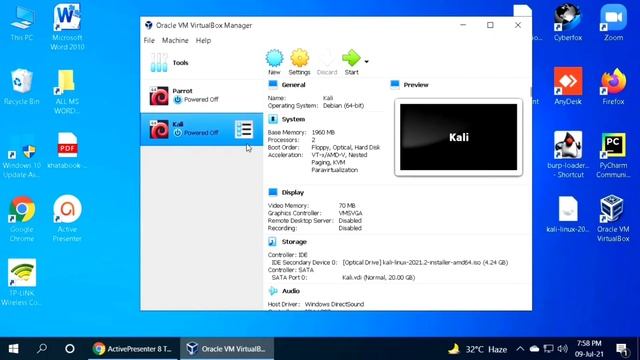
Task: Start the Kali virtual machine
Action: pyautogui.click(x=351, y=62)
